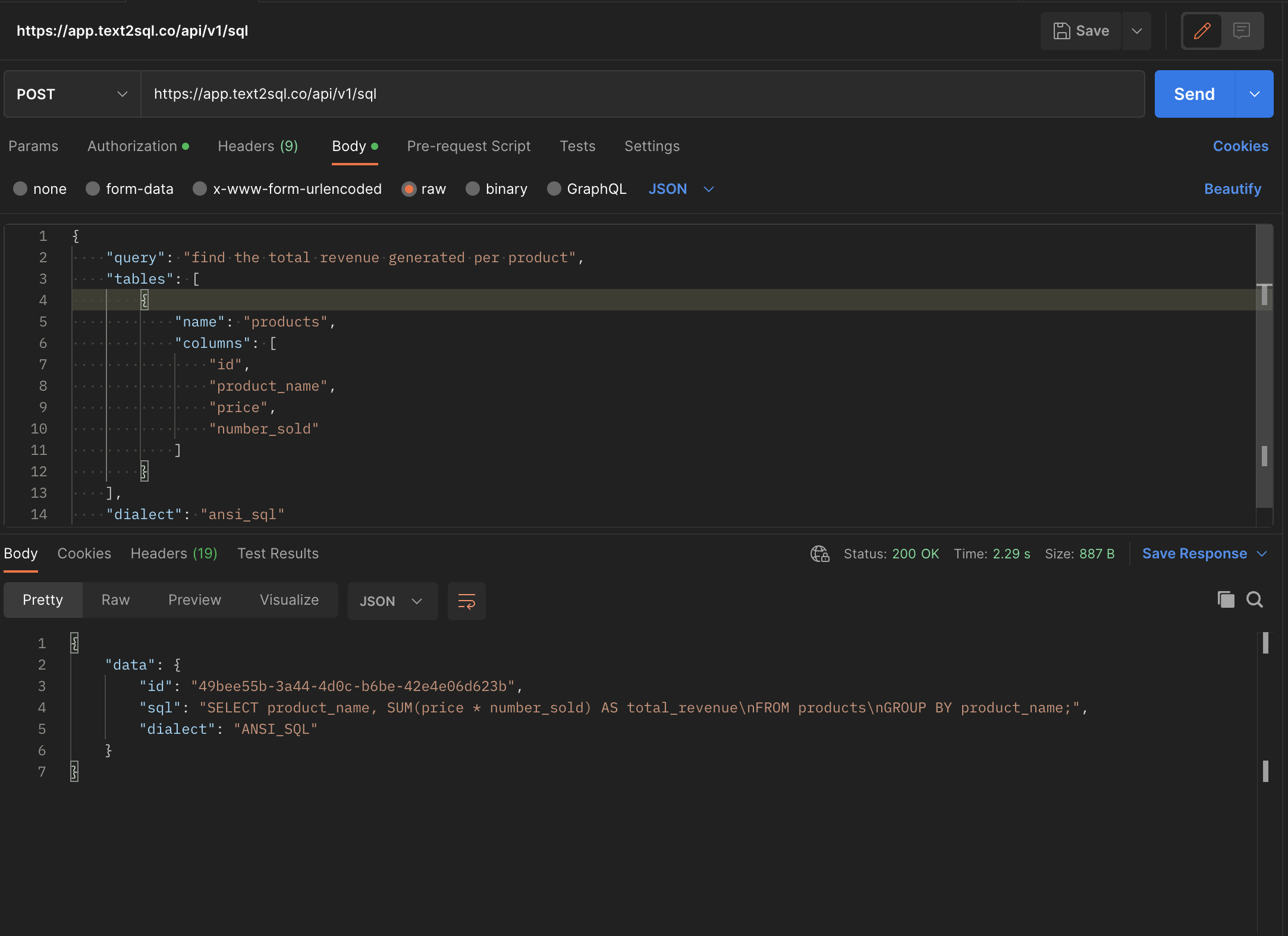The image size is (1288, 936).
Task: Expand the Send button options arrow
Action: pos(1254,94)
